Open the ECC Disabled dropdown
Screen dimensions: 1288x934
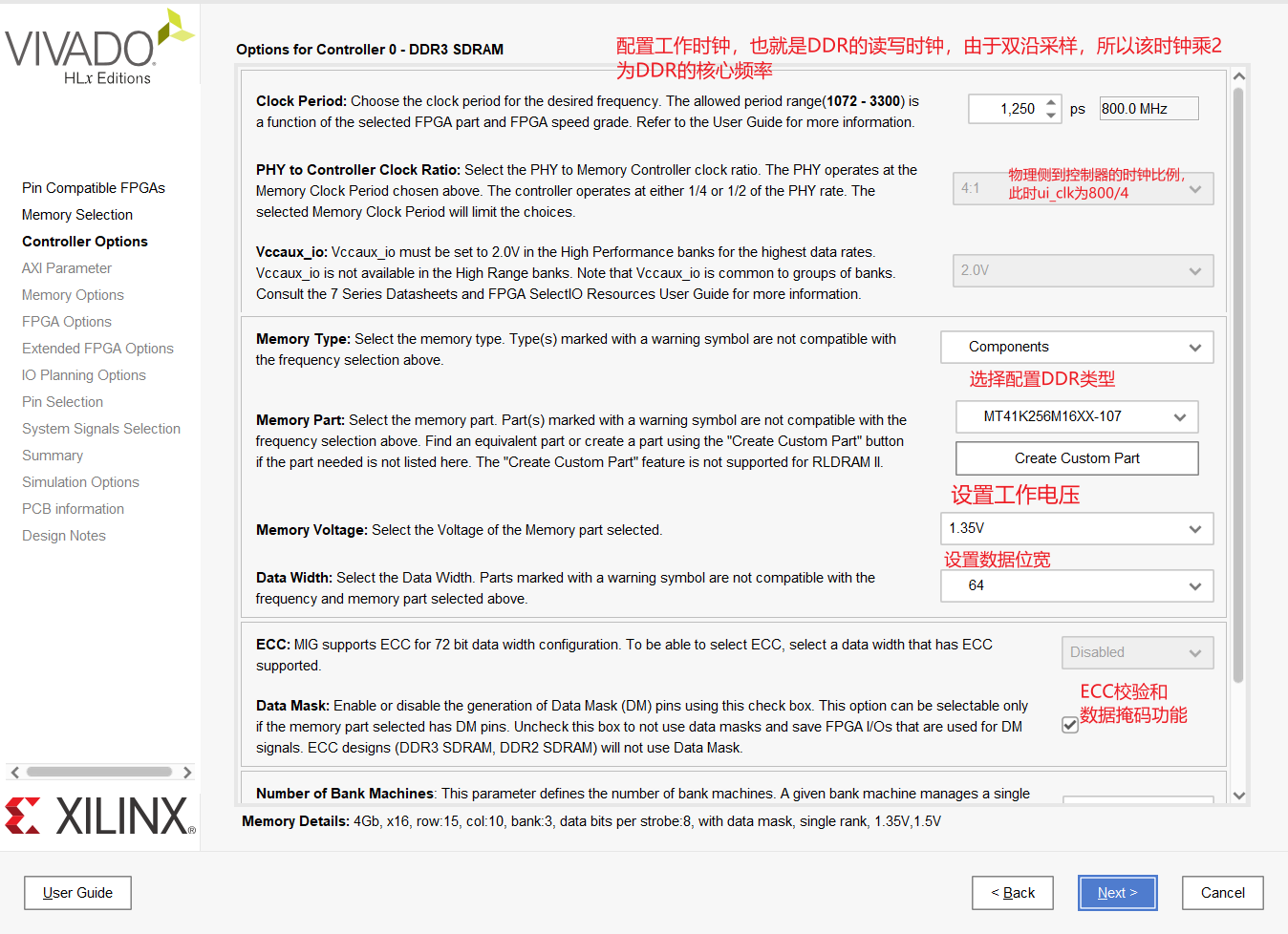(1137, 652)
